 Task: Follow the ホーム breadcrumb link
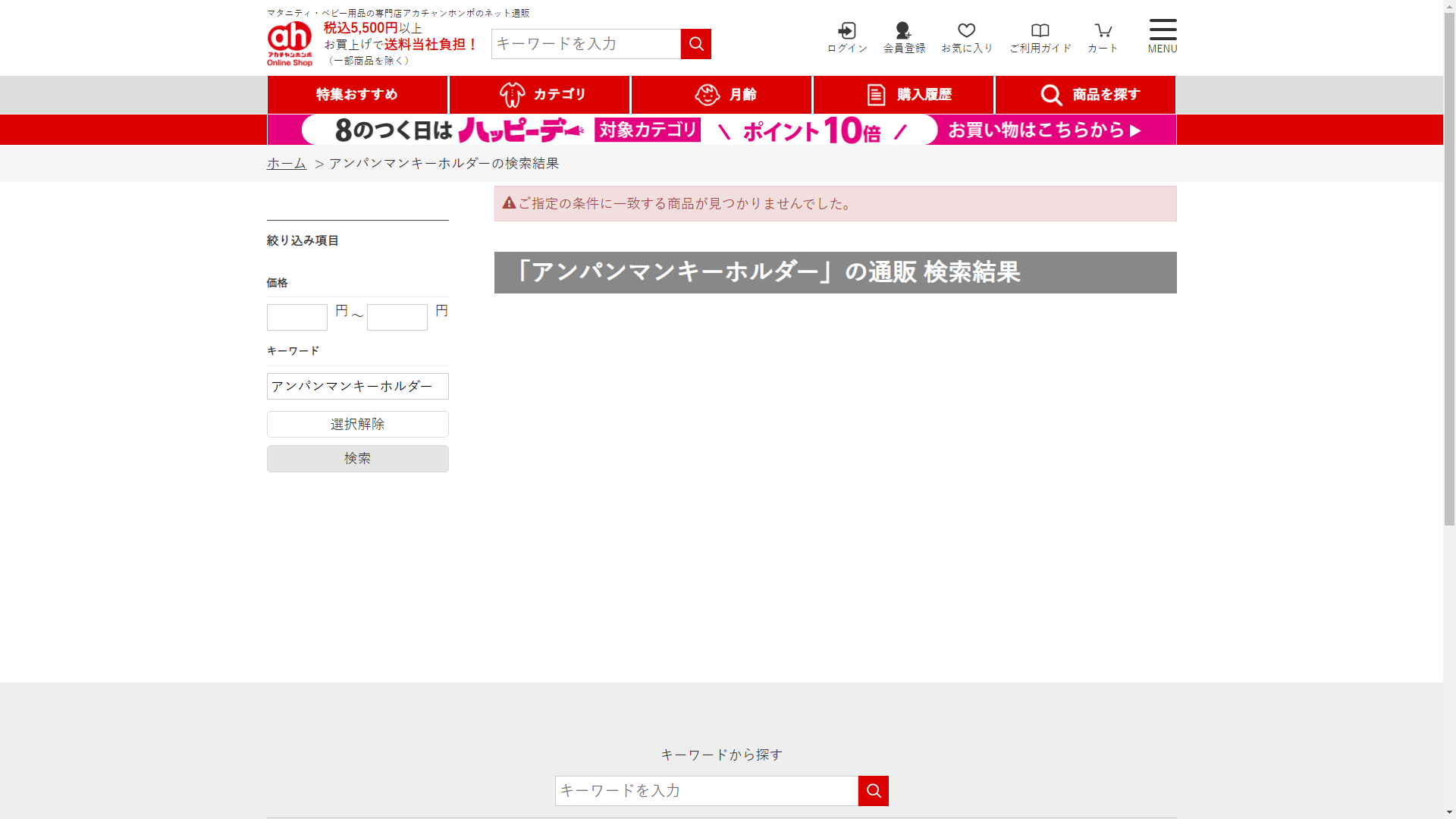click(286, 163)
